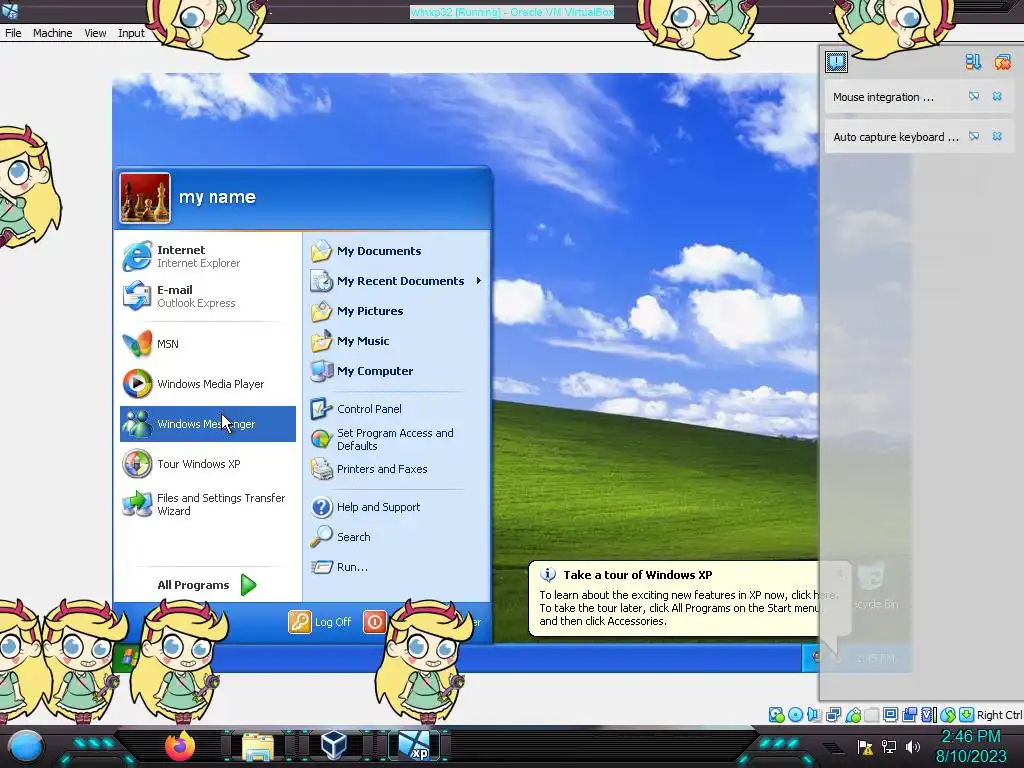Dismiss the Auto capture keyboard notification
The height and width of the screenshot is (768, 1024).
point(997,136)
